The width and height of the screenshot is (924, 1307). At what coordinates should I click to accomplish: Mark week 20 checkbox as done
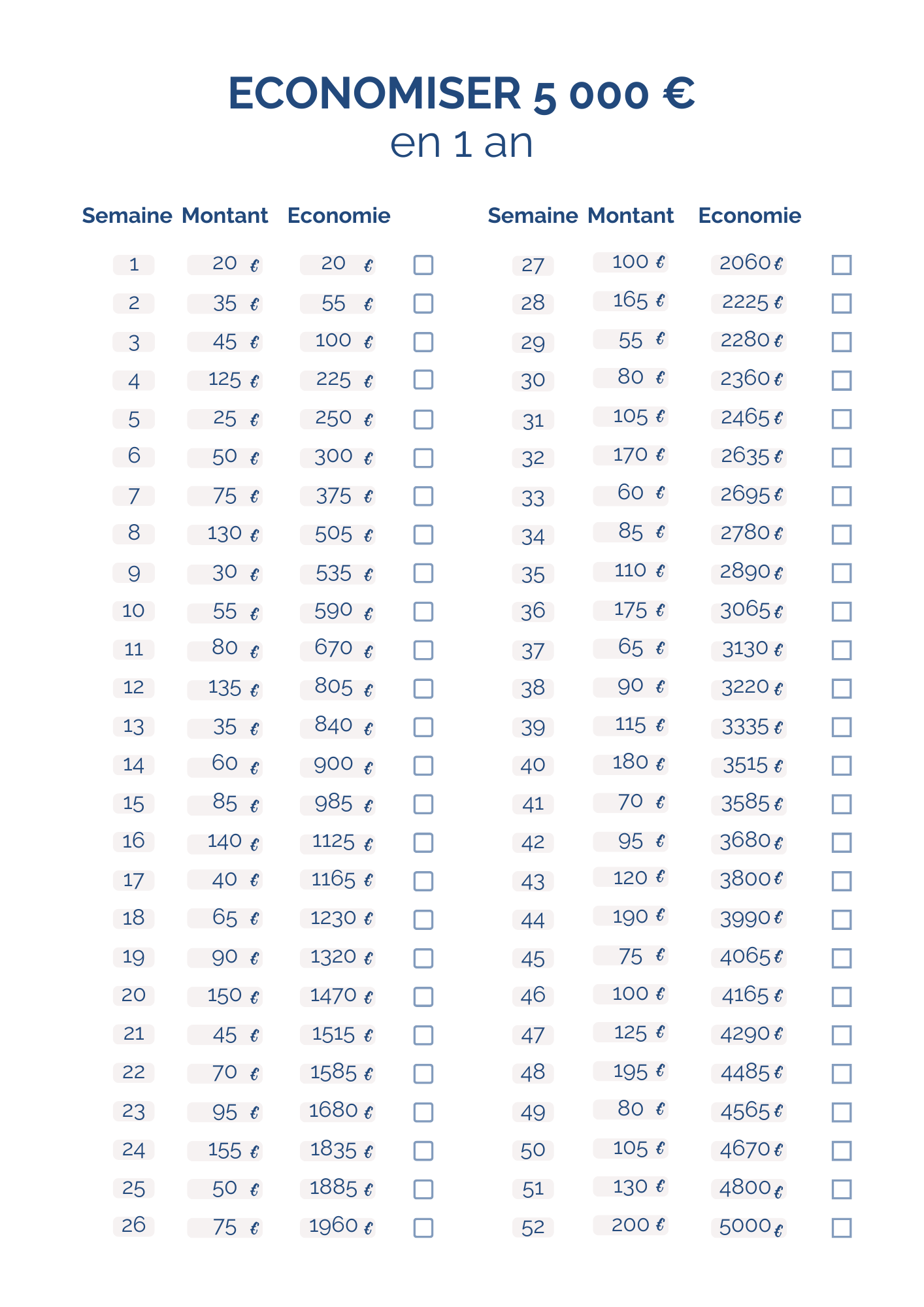pyautogui.click(x=423, y=997)
